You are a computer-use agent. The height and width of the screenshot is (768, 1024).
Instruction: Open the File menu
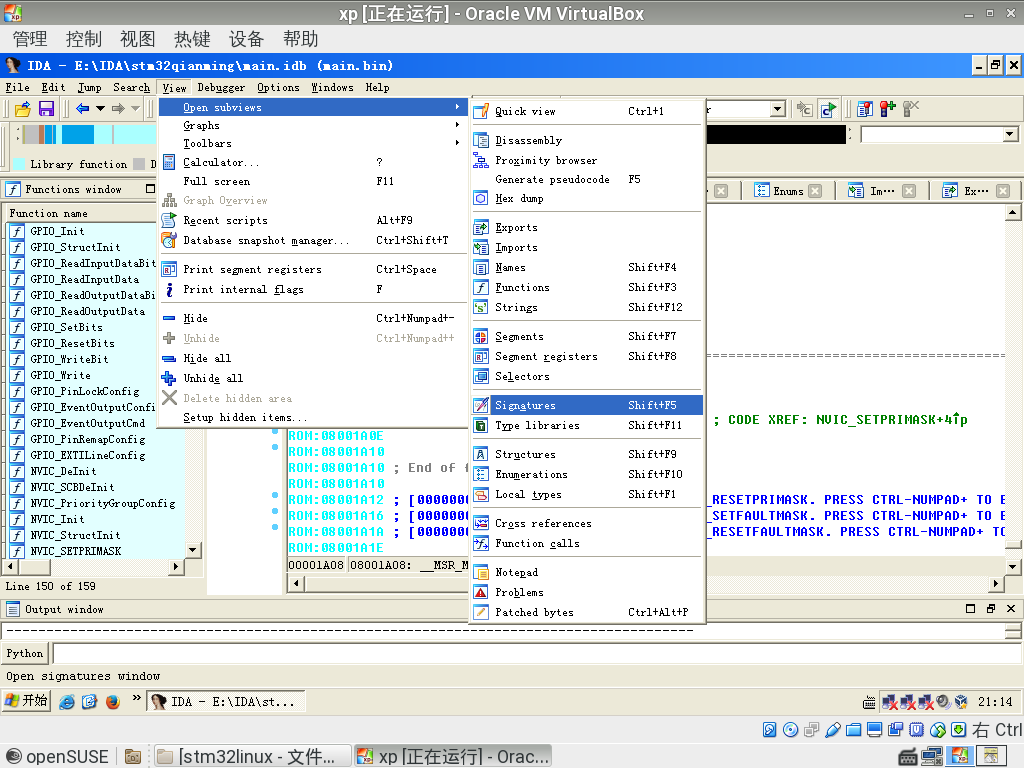[18, 88]
